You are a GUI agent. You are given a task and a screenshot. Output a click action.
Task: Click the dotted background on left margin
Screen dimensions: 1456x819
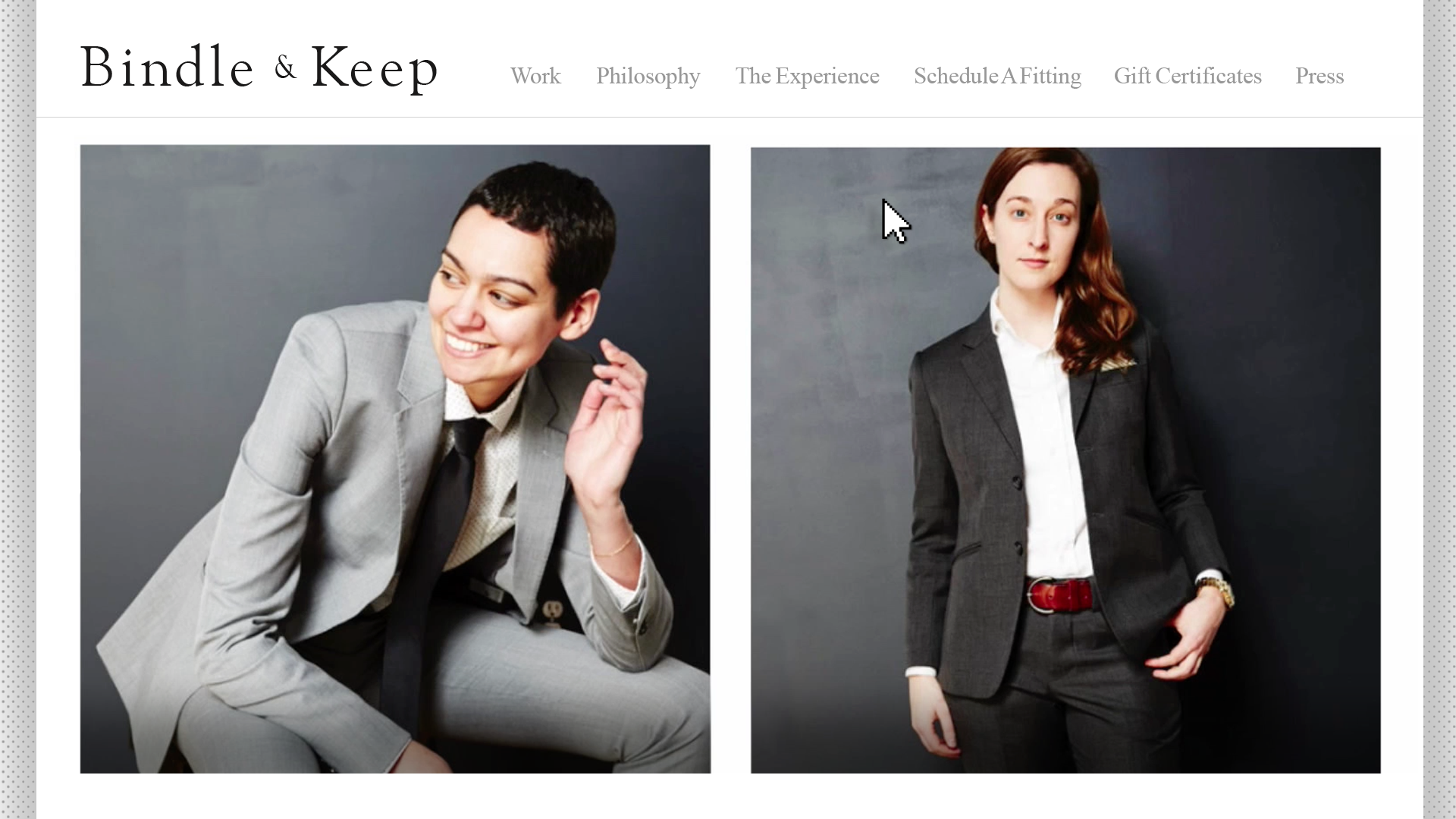tap(17, 409)
